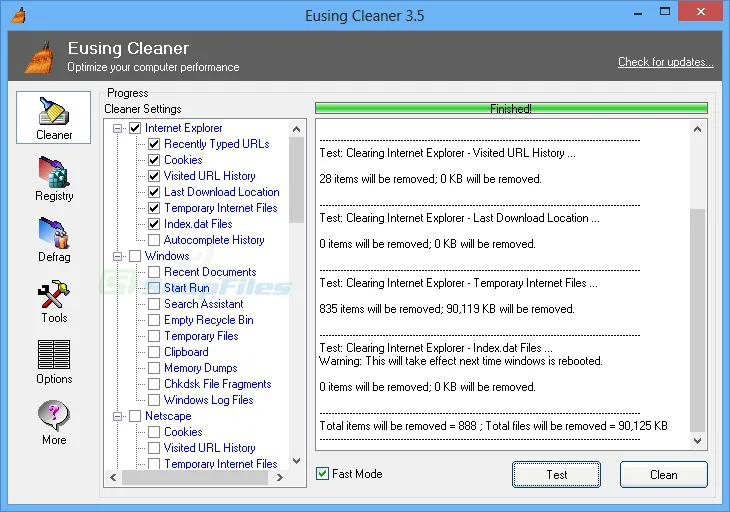The width and height of the screenshot is (730, 512).
Task: Open the Check for updates link
Action: click(665, 62)
